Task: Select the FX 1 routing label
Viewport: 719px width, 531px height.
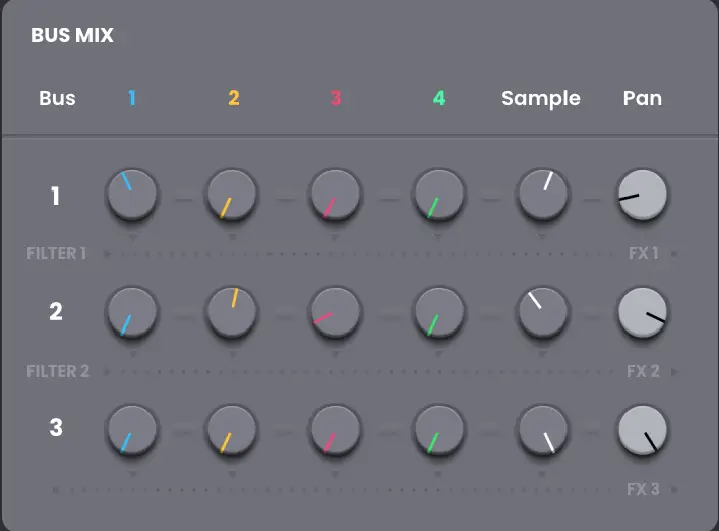Action: click(x=643, y=253)
